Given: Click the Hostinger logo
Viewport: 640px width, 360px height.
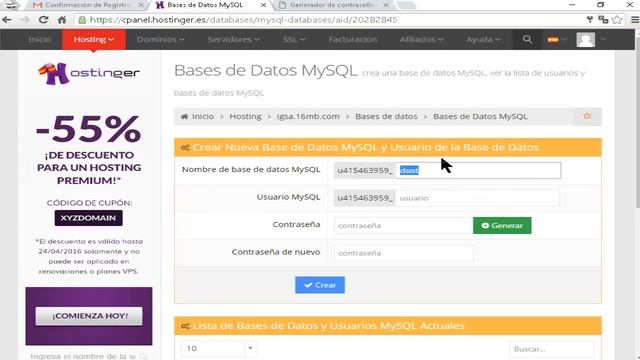Looking at the screenshot, I should tap(89, 73).
